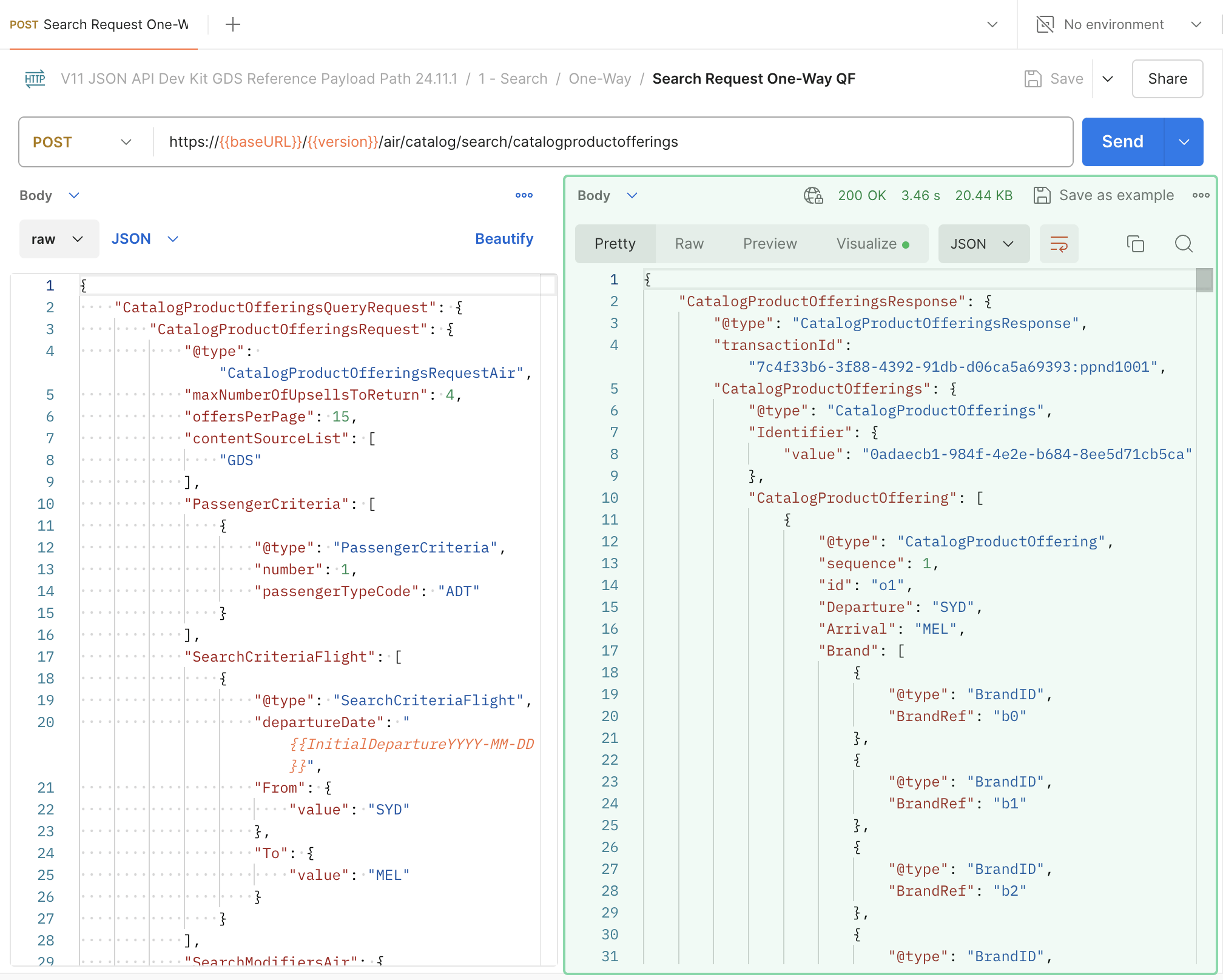Click the network globe lock icon
The image size is (1223, 980).
click(x=813, y=195)
